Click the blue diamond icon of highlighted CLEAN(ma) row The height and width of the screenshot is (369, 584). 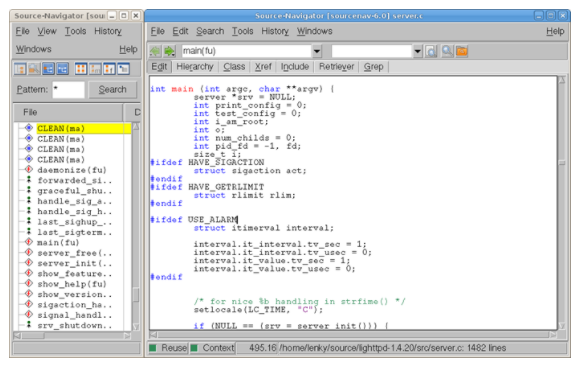click(29, 128)
